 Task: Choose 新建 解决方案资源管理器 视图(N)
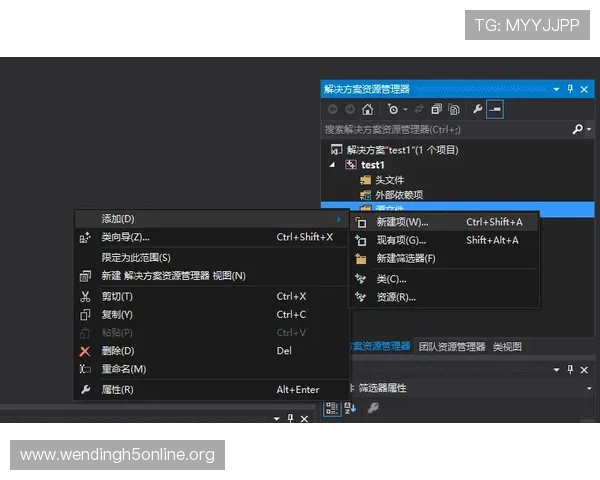(211, 276)
